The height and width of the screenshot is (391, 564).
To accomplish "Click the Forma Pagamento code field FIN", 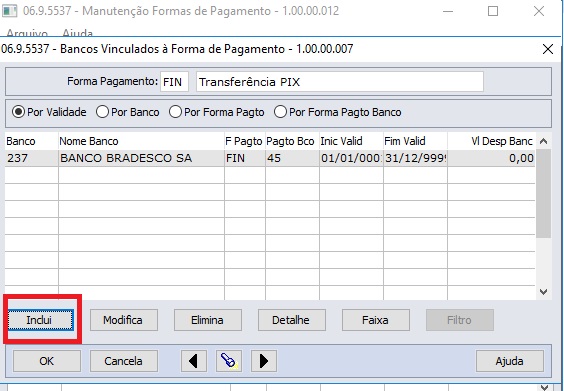I will (174, 82).
